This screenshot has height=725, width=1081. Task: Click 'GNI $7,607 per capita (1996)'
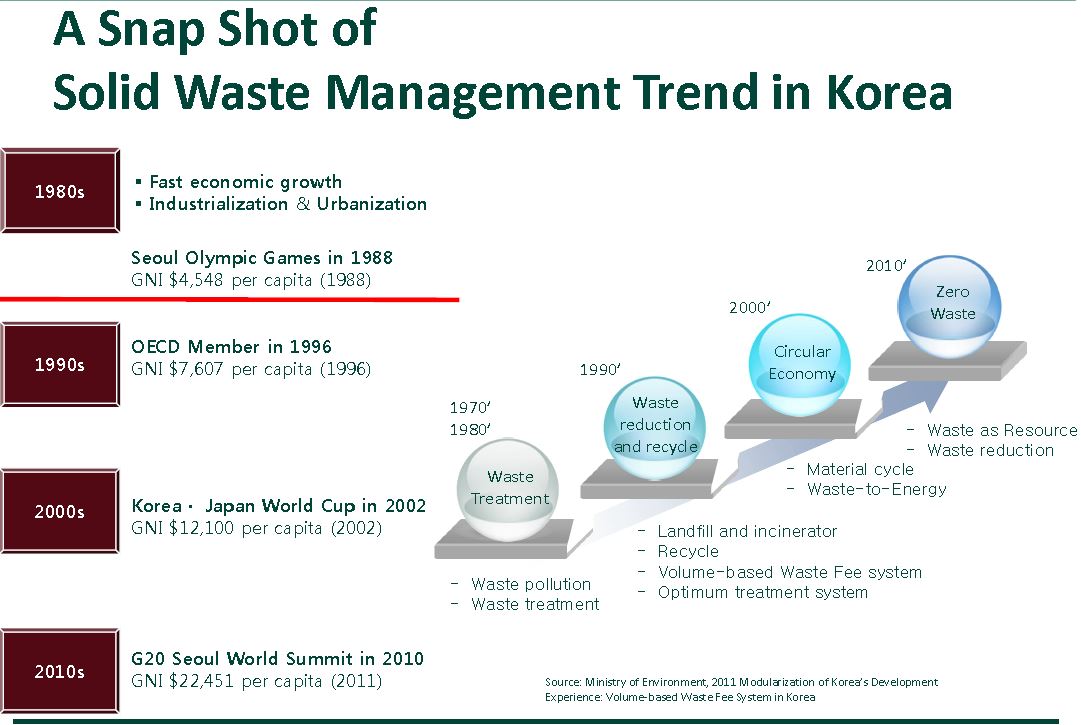pyautogui.click(x=251, y=369)
